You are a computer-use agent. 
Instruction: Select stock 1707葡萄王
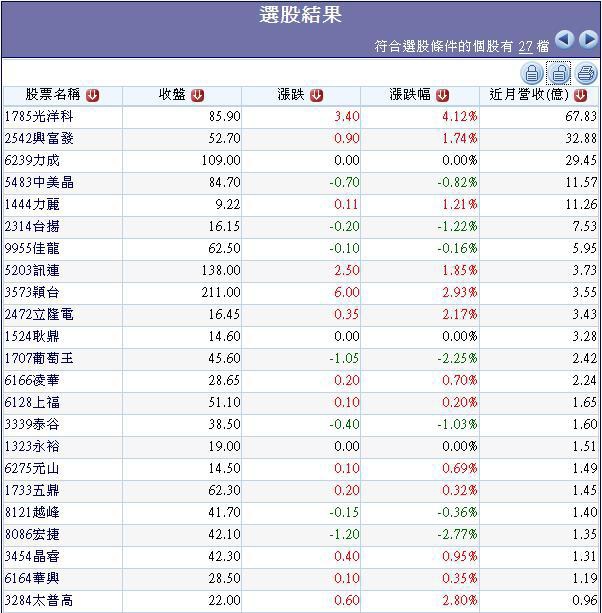pyautogui.click(x=39, y=358)
